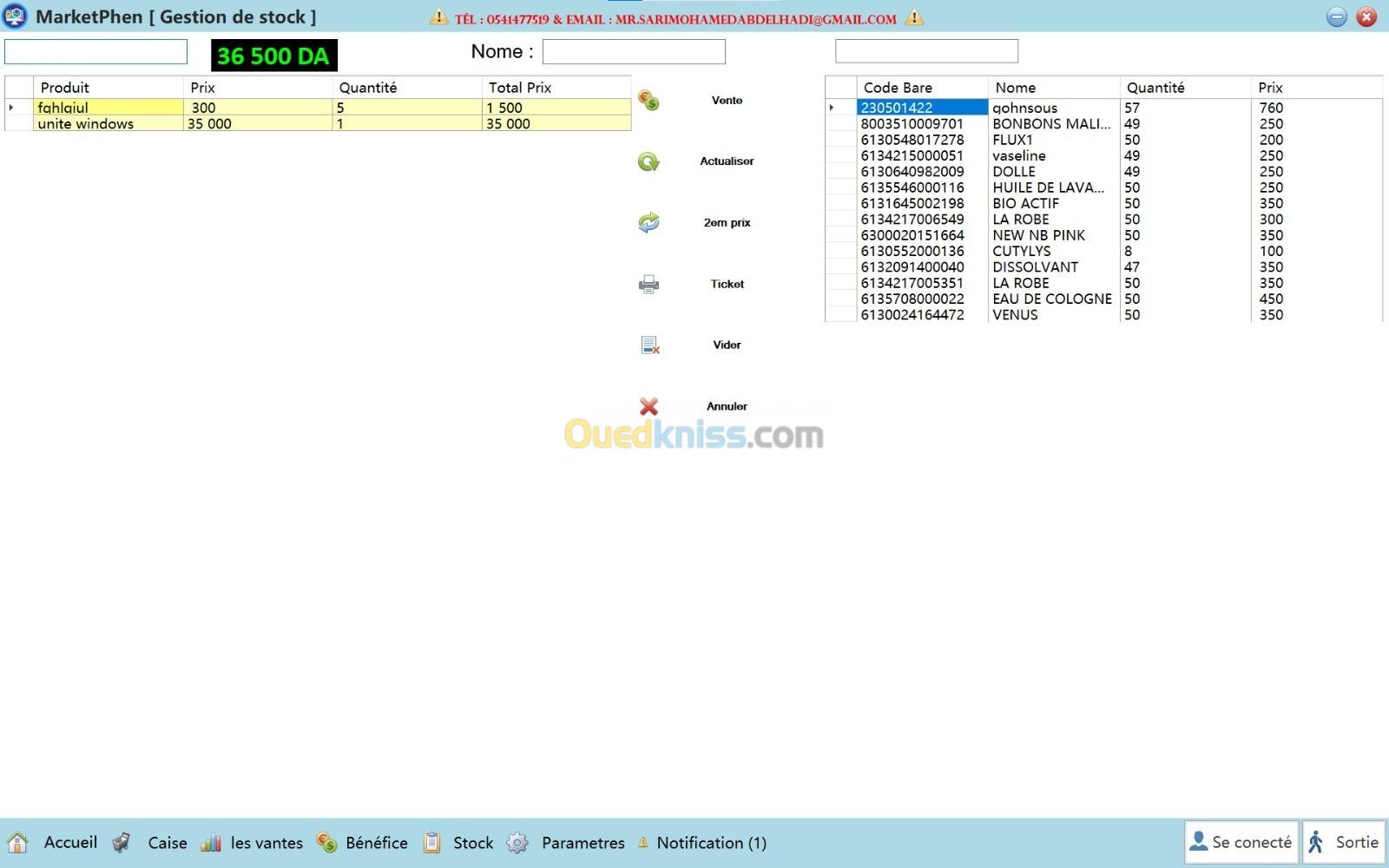Viewport: 1389px width, 868px height.
Task: Click the Actualiser button label
Action: coord(727,161)
